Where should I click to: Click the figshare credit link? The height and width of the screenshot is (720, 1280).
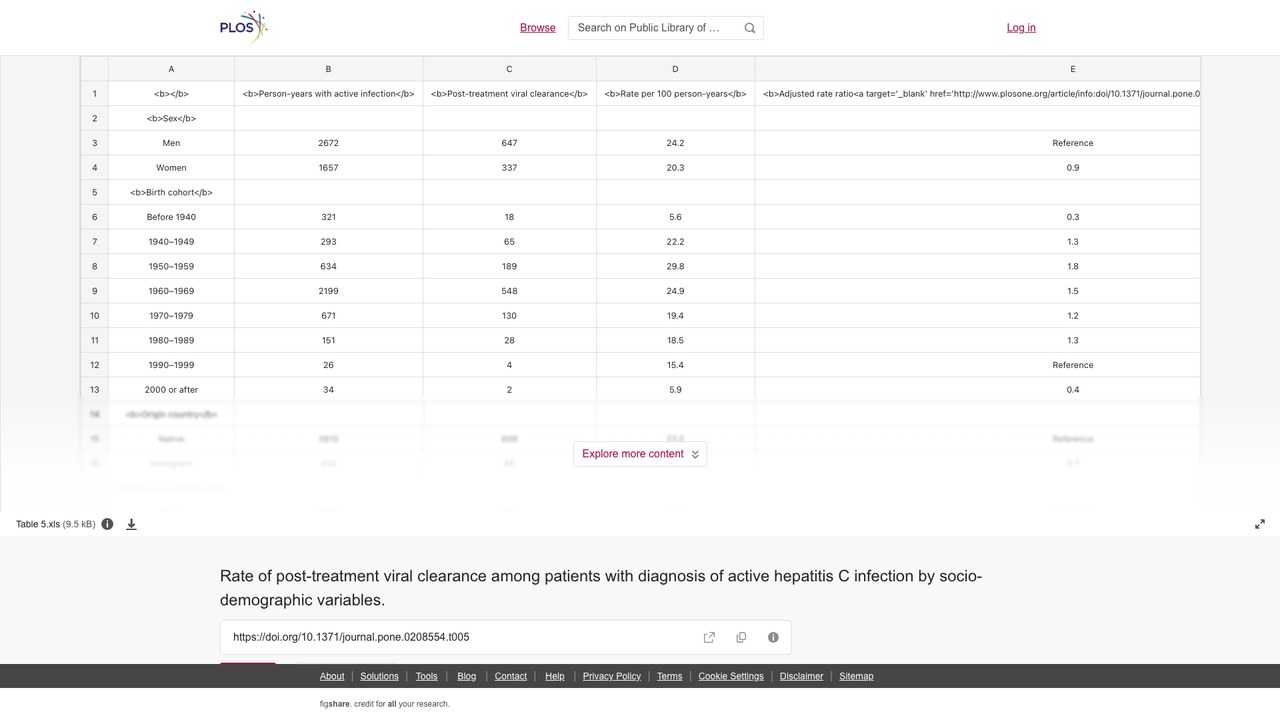pos(384,704)
